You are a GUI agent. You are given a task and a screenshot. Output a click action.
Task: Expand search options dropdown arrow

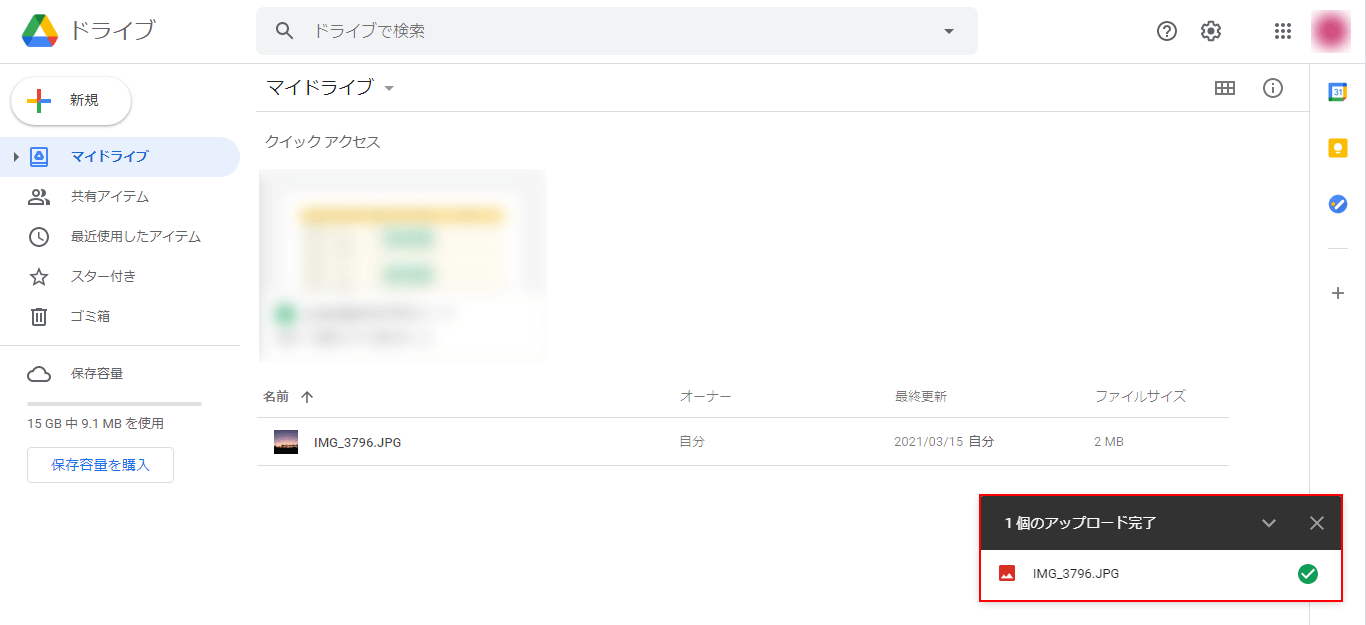[949, 31]
